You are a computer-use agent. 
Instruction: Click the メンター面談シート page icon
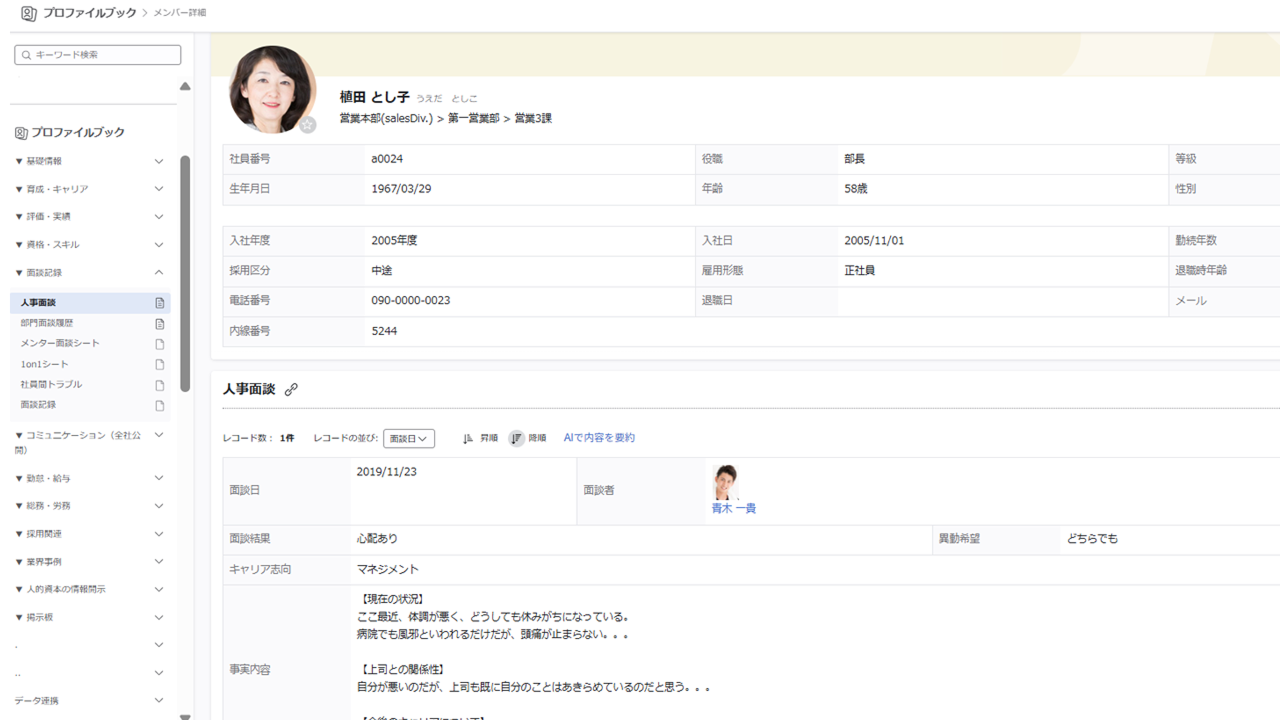click(159, 343)
